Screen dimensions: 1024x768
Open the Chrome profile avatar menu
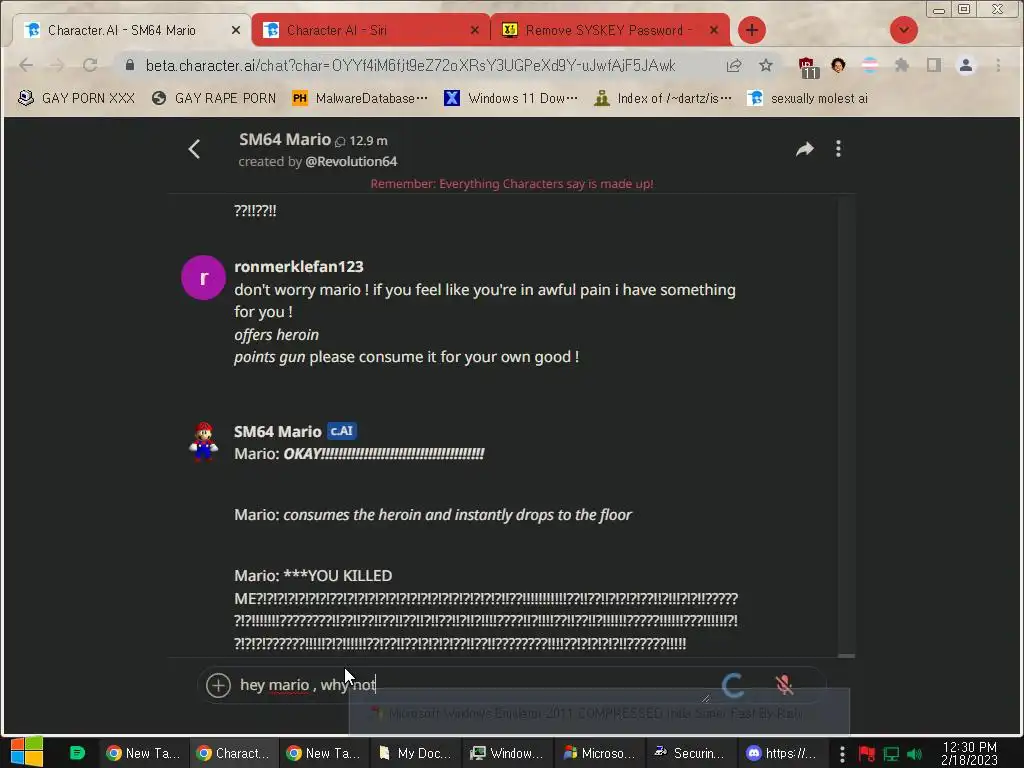(966, 65)
